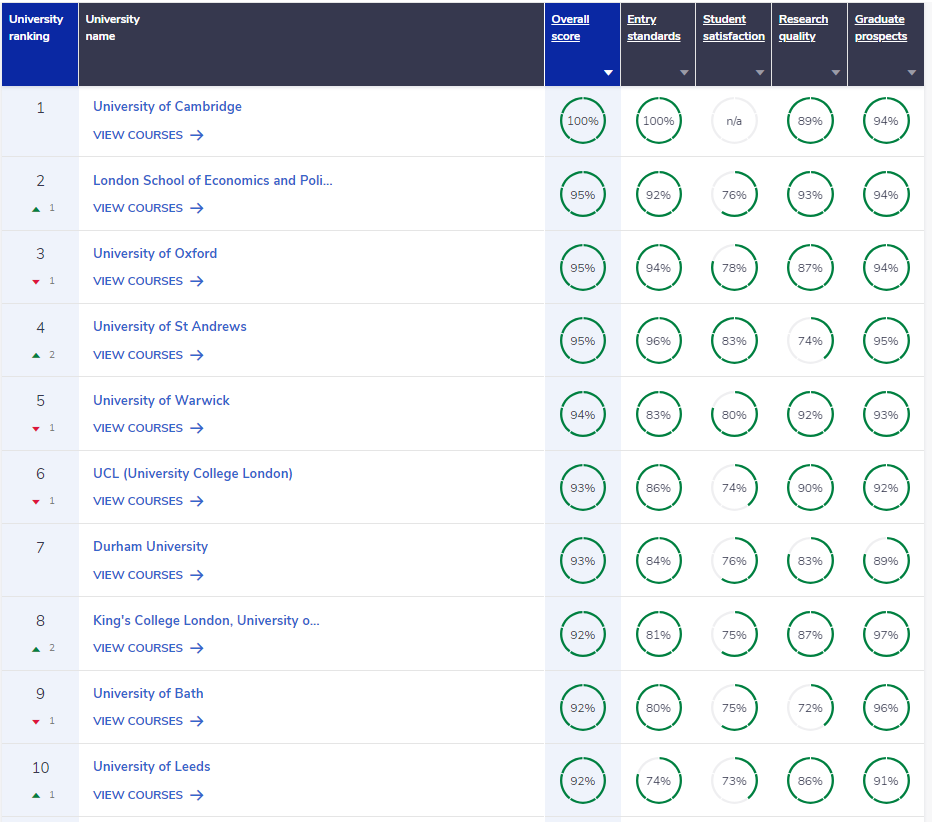Screen dimensions: 932x822
Task: Click University of Cambridge's 100% overall score circle
Action: (x=582, y=121)
